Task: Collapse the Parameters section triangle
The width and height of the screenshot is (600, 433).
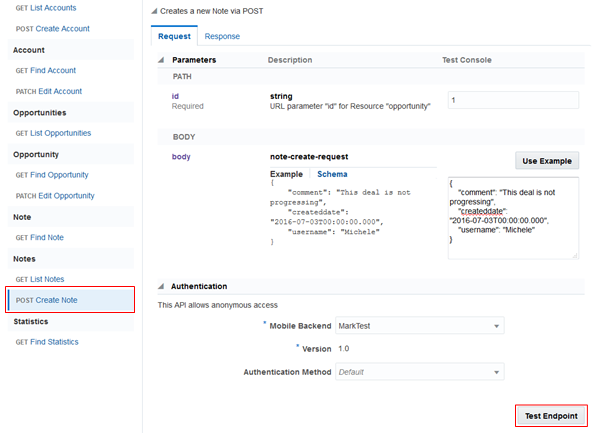Action: (161, 60)
